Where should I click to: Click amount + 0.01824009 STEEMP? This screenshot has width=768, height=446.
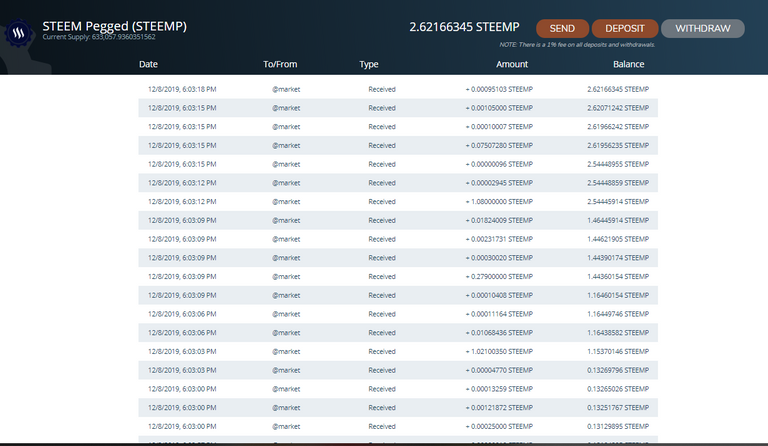pyautogui.click(x=499, y=221)
